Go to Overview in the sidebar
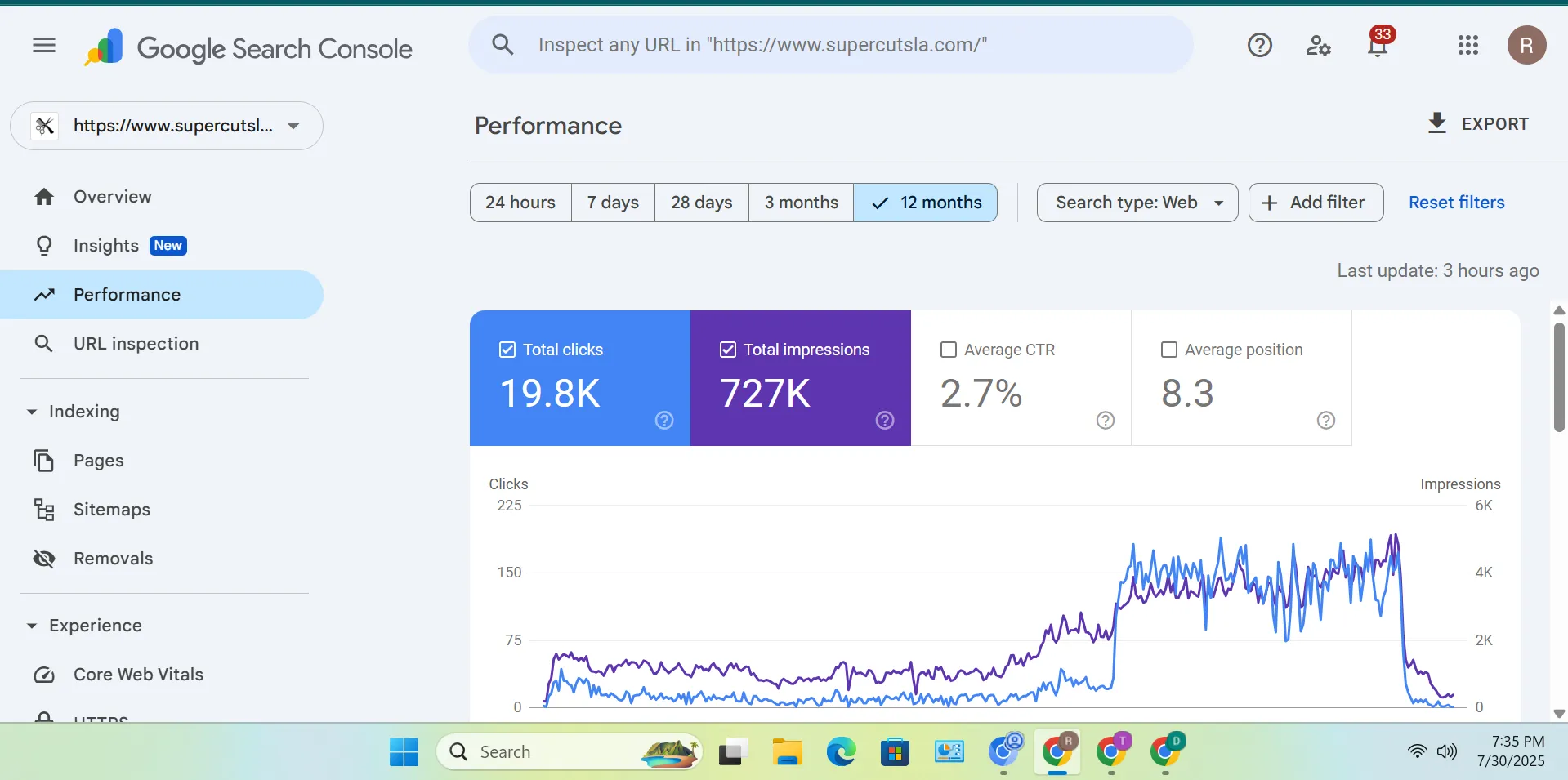 162,197
